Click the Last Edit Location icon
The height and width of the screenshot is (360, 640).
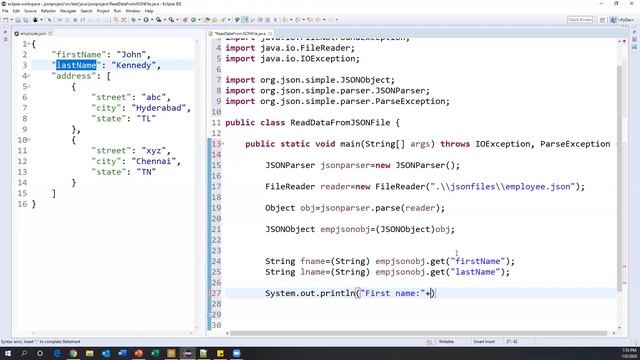(310, 20)
